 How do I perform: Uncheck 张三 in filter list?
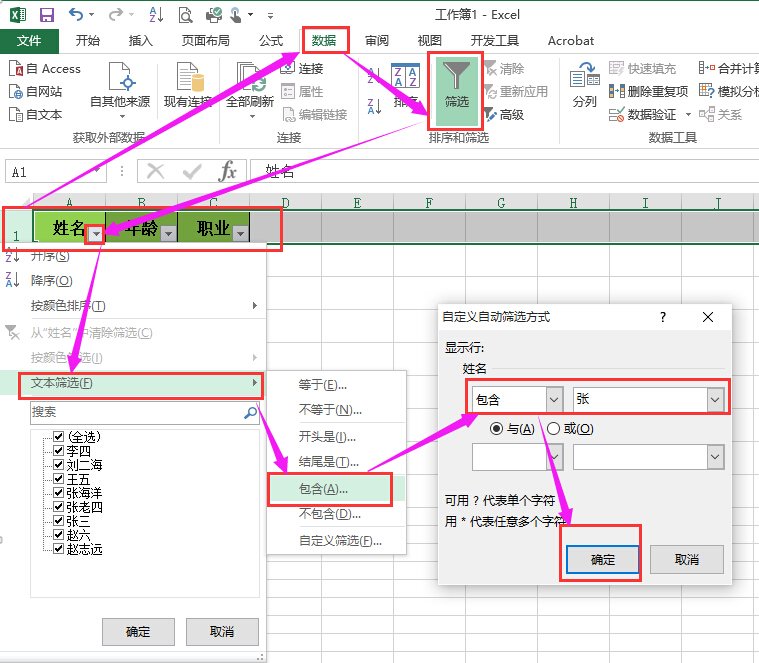[59, 521]
